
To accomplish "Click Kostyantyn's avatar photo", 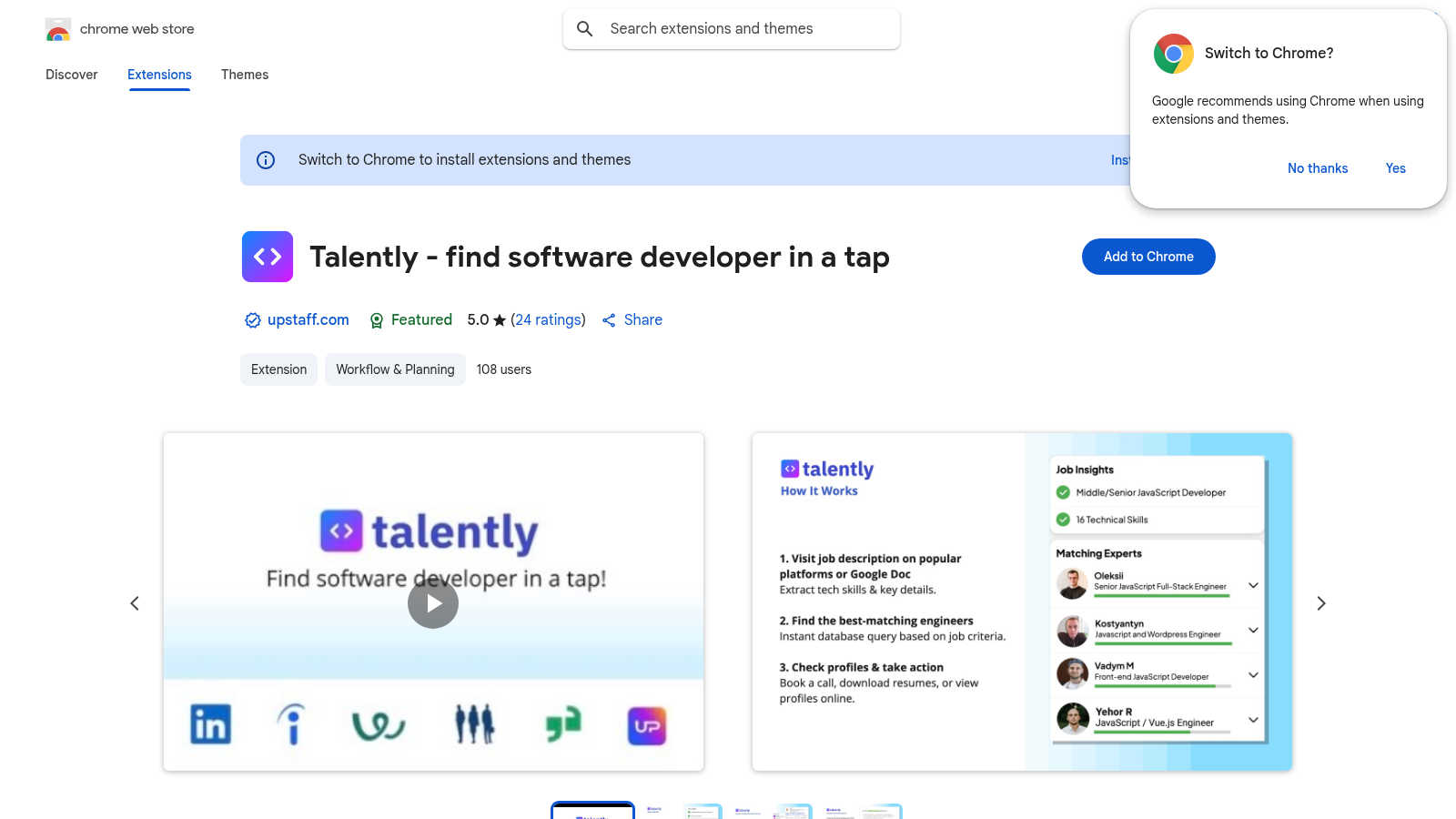I will [1073, 631].
